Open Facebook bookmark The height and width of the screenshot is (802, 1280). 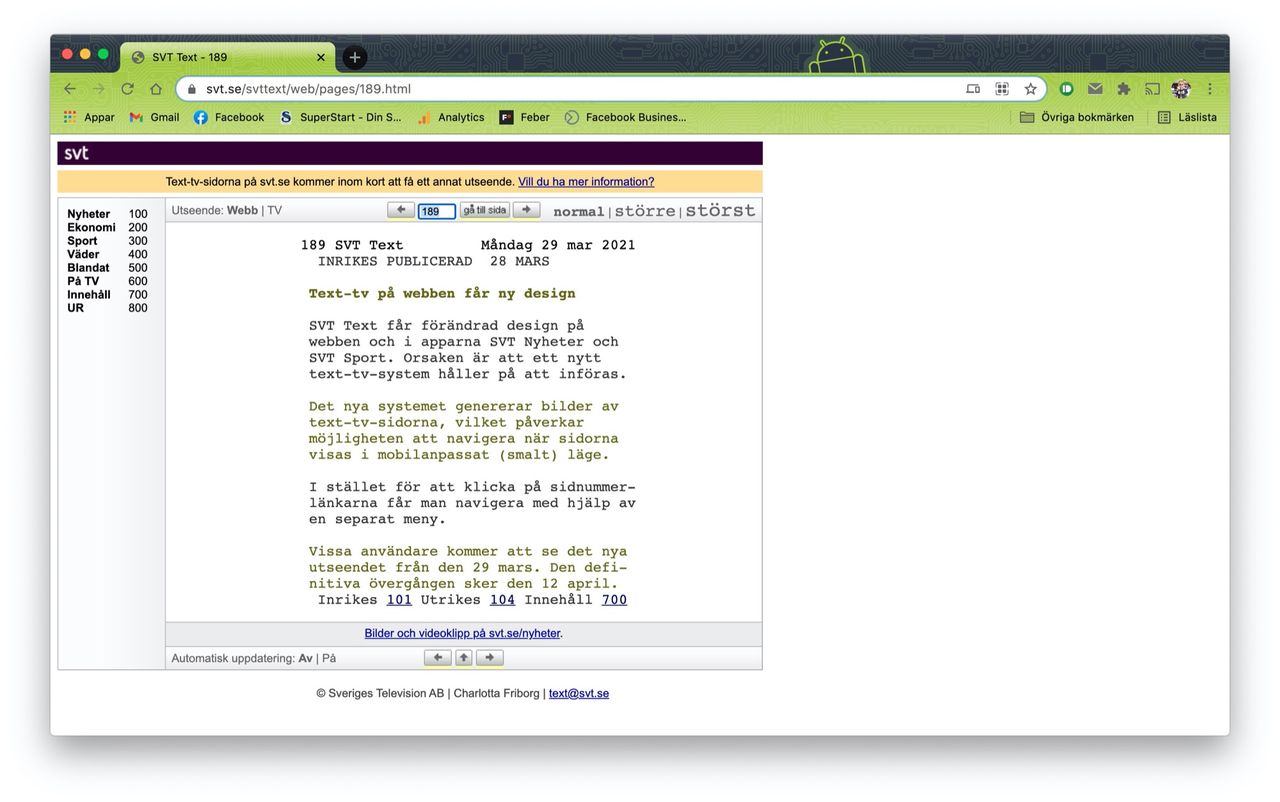pyautogui.click(x=229, y=117)
